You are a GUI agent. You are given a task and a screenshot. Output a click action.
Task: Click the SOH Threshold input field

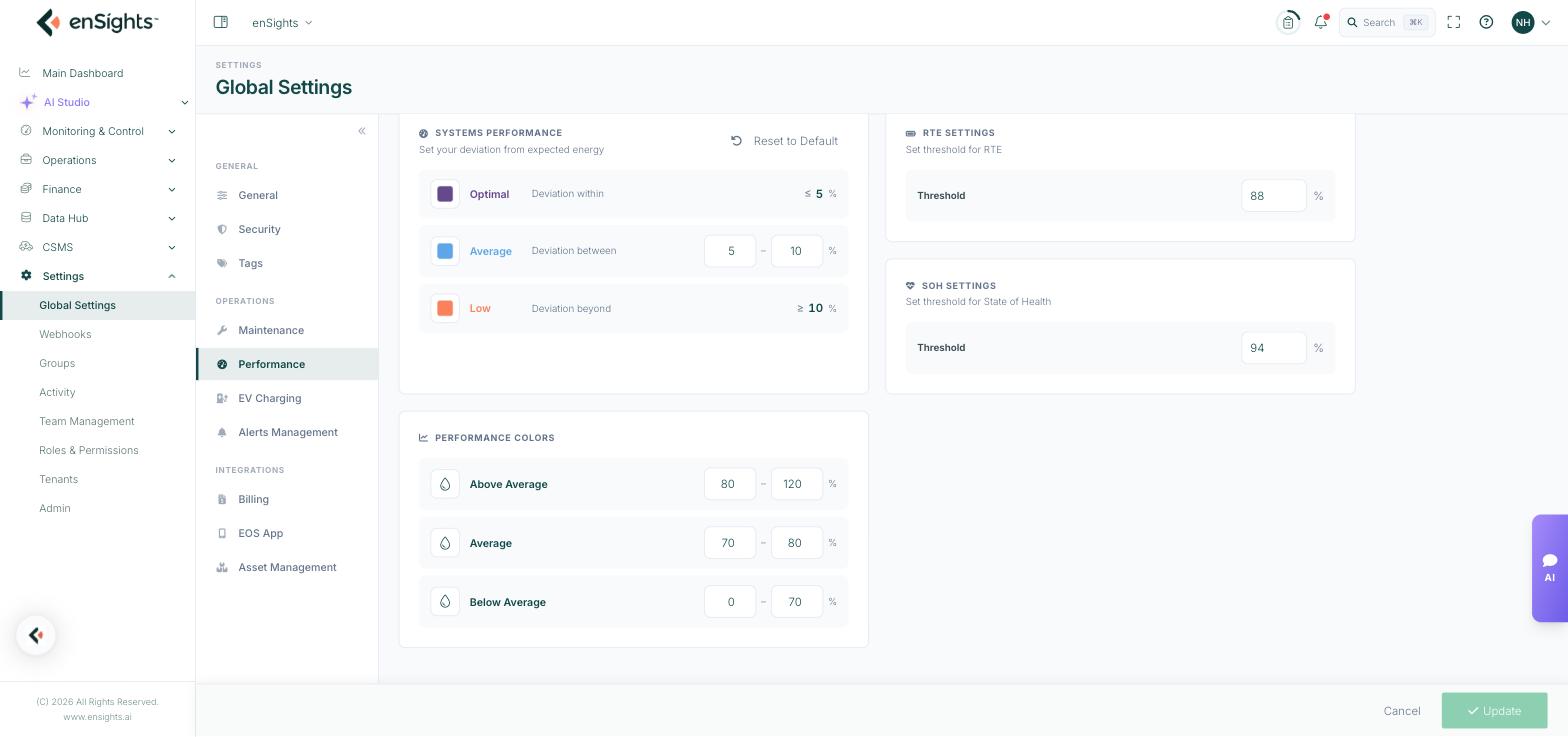[1274, 348]
